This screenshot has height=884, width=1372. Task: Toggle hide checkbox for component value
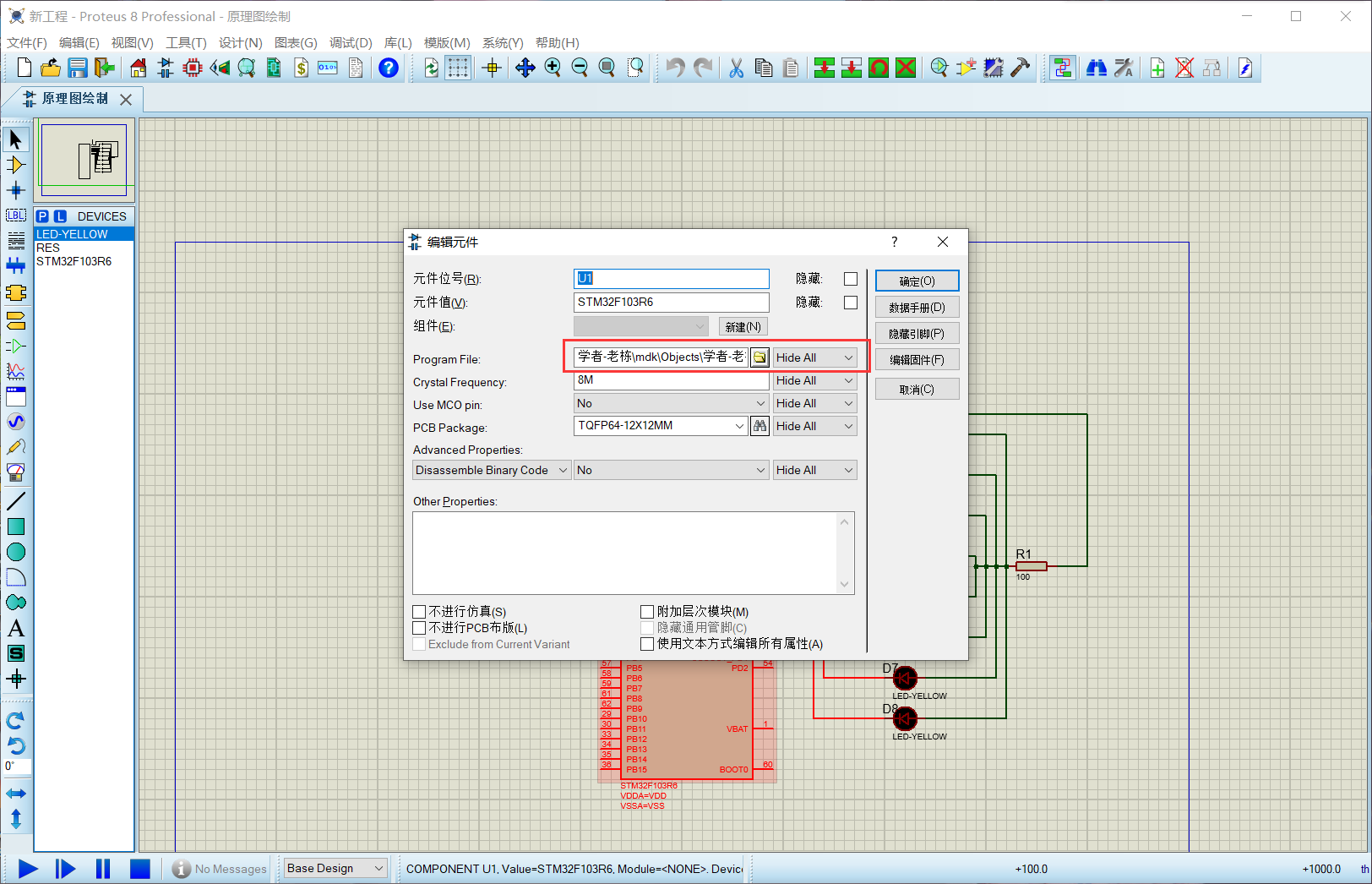[851, 303]
